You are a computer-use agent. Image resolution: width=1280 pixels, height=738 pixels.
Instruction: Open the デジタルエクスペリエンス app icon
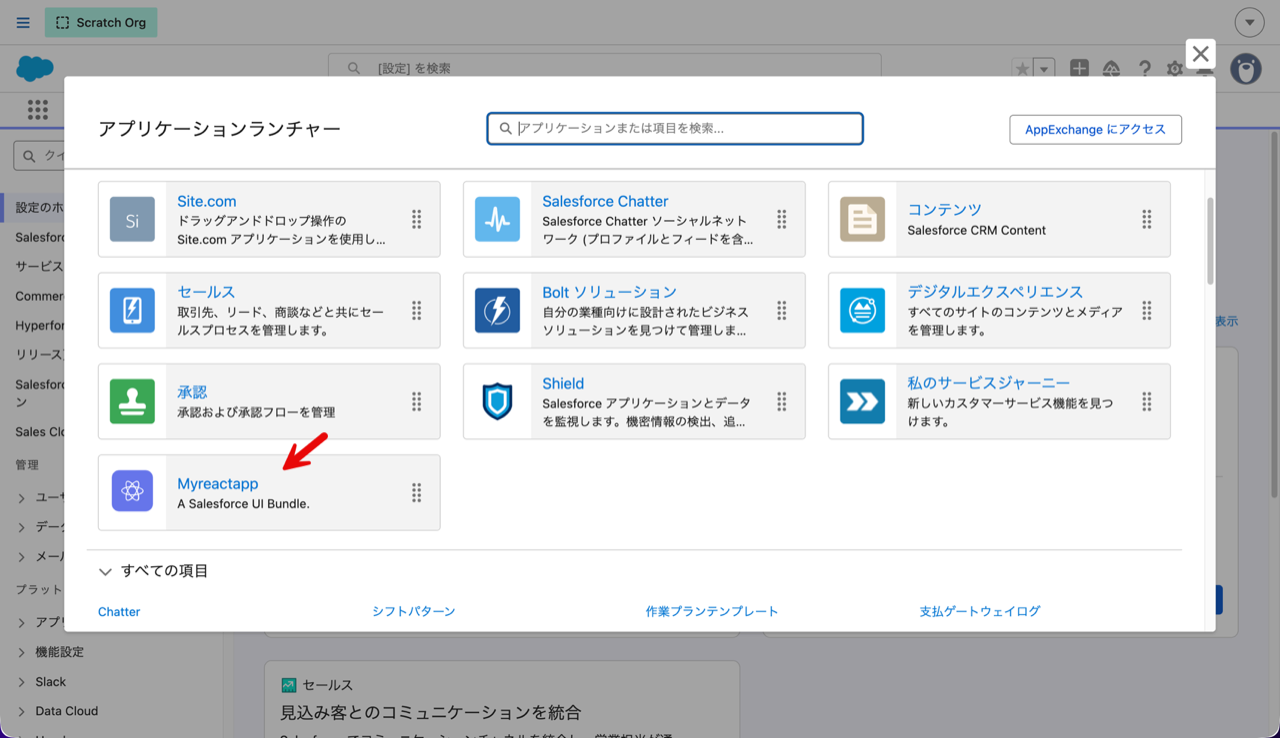(x=862, y=310)
